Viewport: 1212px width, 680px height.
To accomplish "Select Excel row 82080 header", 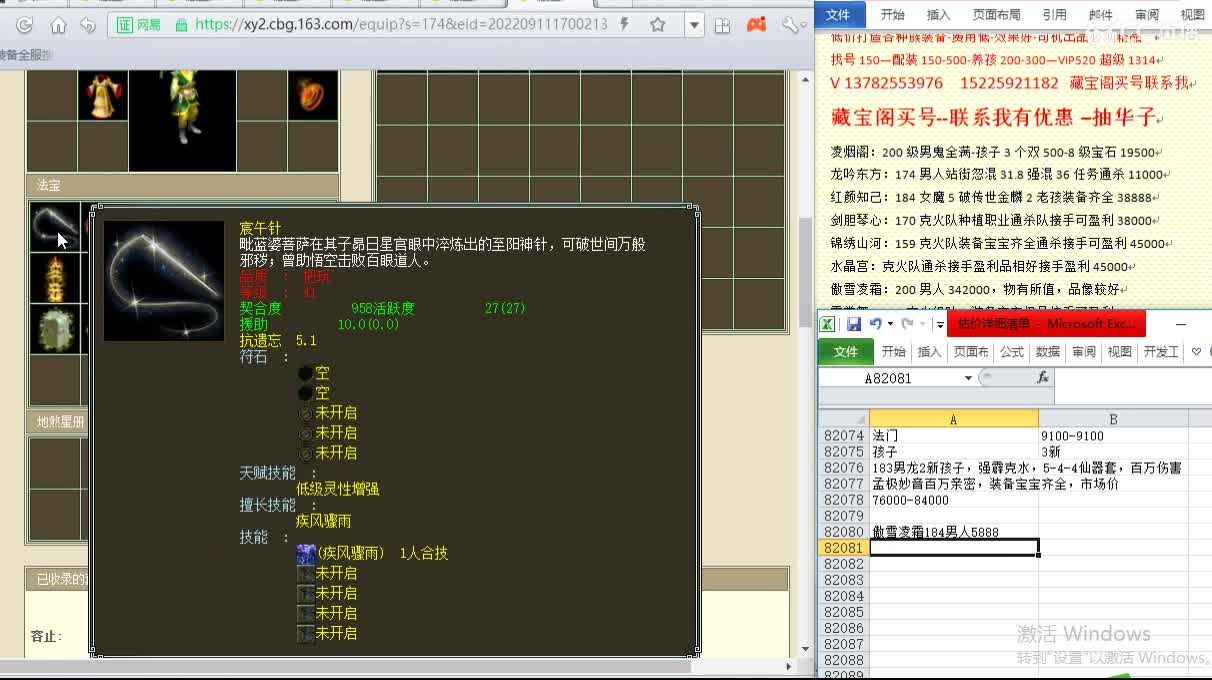I will [x=843, y=532].
